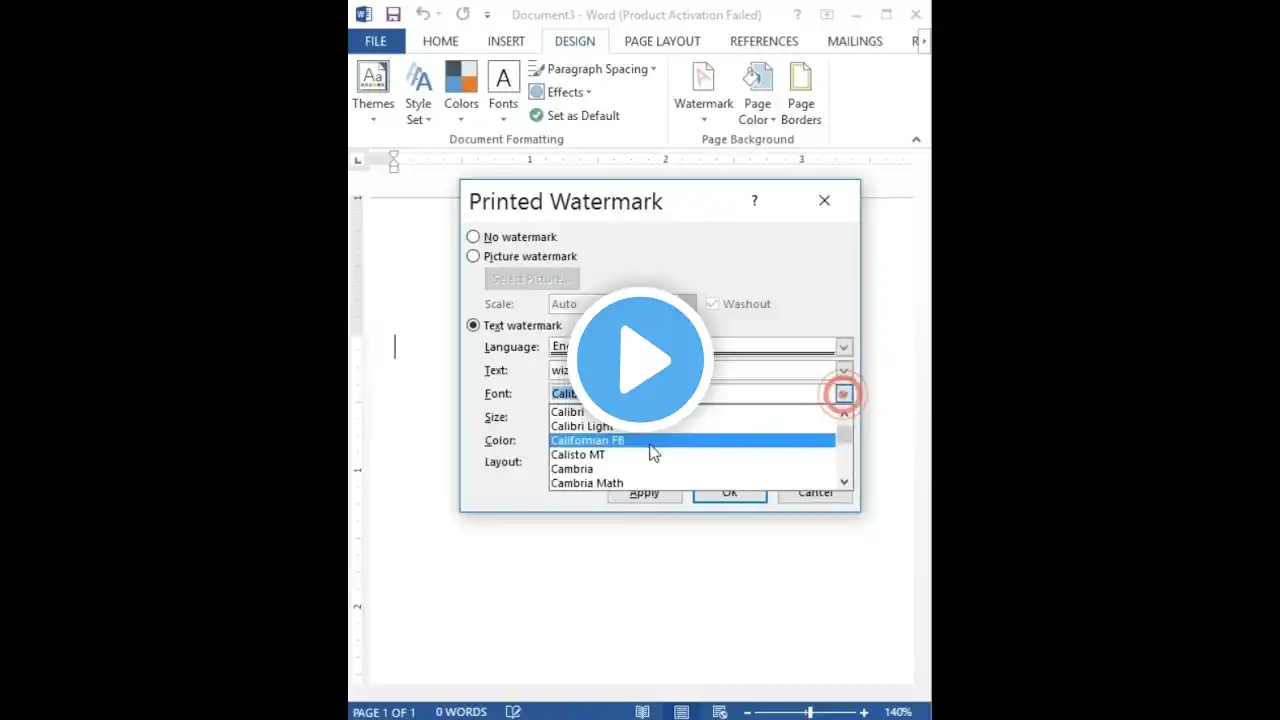Select Californian FB in the font list
1280x720 pixels.
pos(692,440)
